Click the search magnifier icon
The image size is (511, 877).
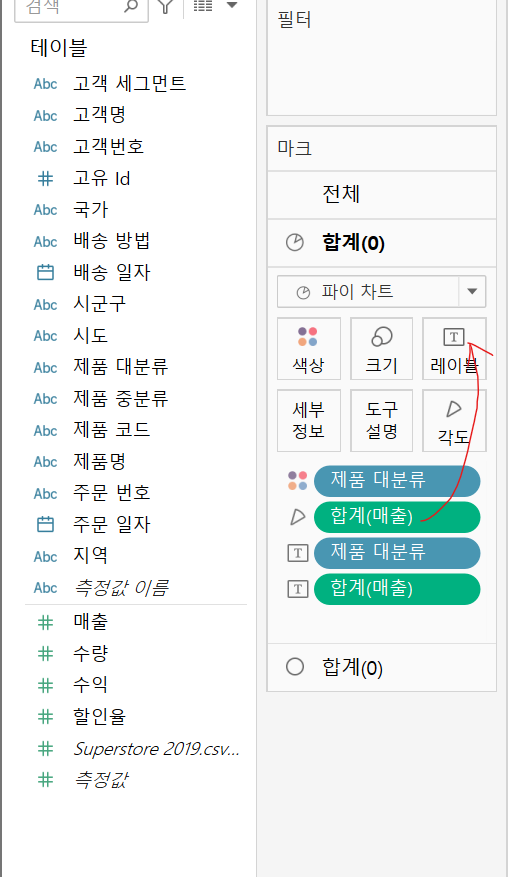[130, 7]
